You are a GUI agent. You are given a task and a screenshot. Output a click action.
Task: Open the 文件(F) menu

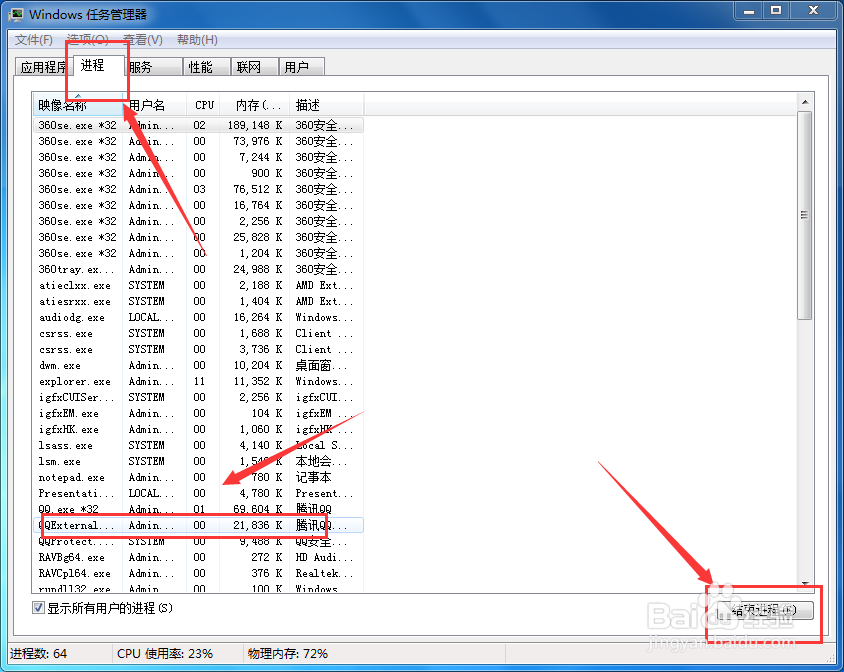pyautogui.click(x=33, y=40)
